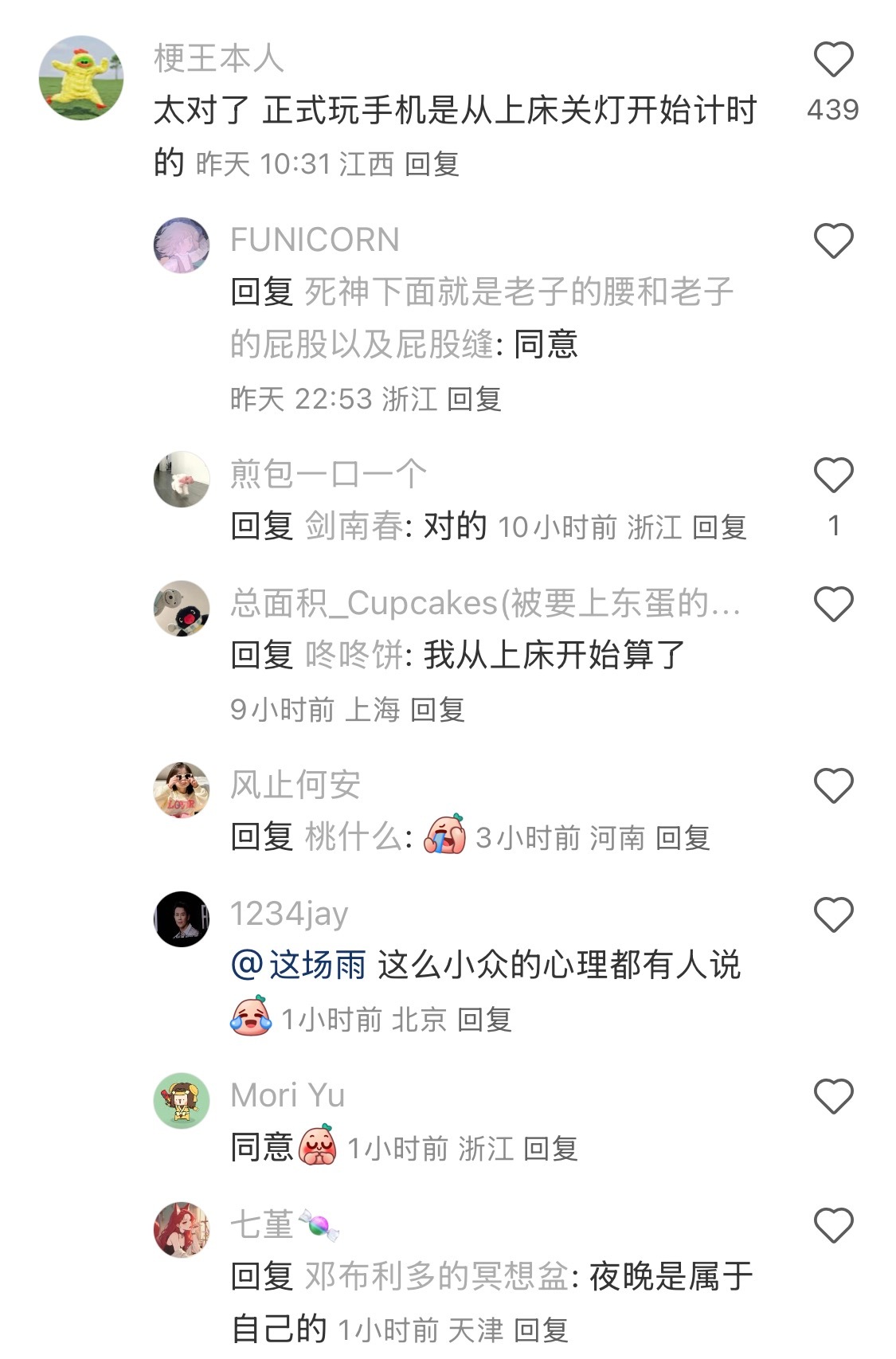Tap the replied-to user 邓布利多的冥想盆
The height and width of the screenshot is (1359, 896).
tap(436, 1276)
